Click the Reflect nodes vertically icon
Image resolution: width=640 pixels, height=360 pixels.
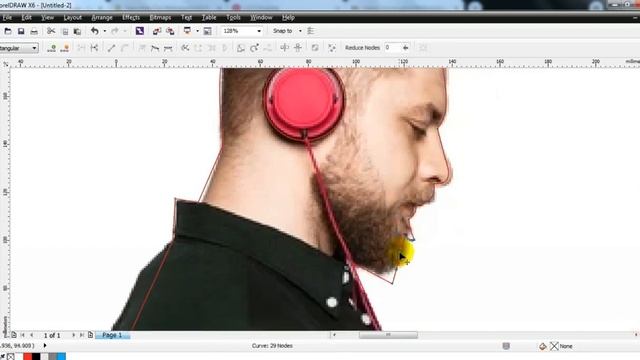point(298,48)
